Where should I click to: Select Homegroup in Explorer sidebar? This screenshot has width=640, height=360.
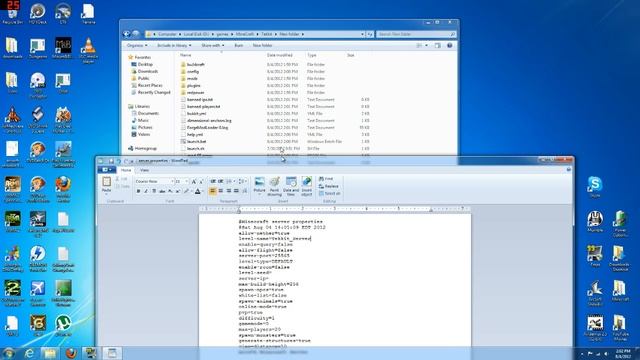tap(142, 149)
